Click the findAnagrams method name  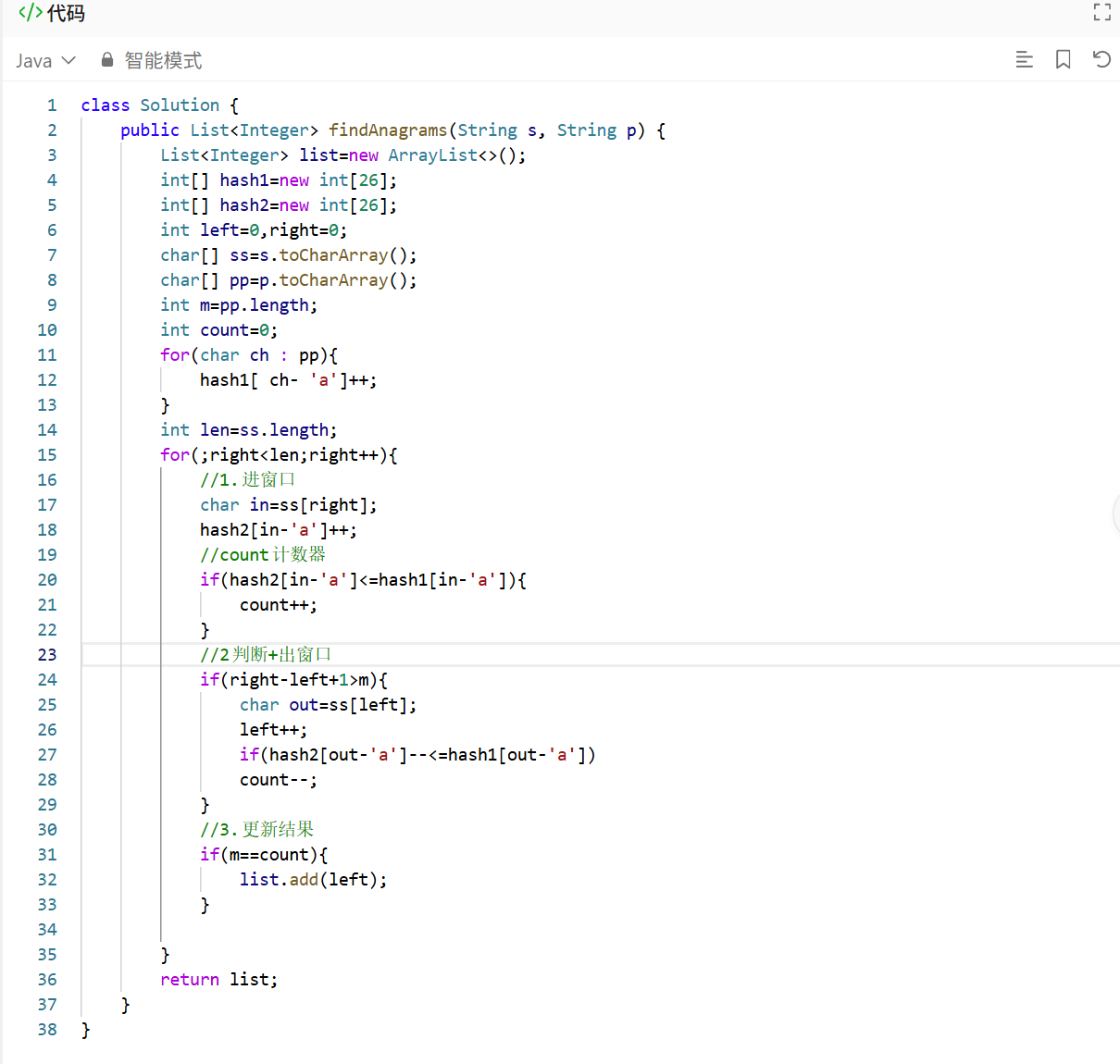[x=388, y=130]
